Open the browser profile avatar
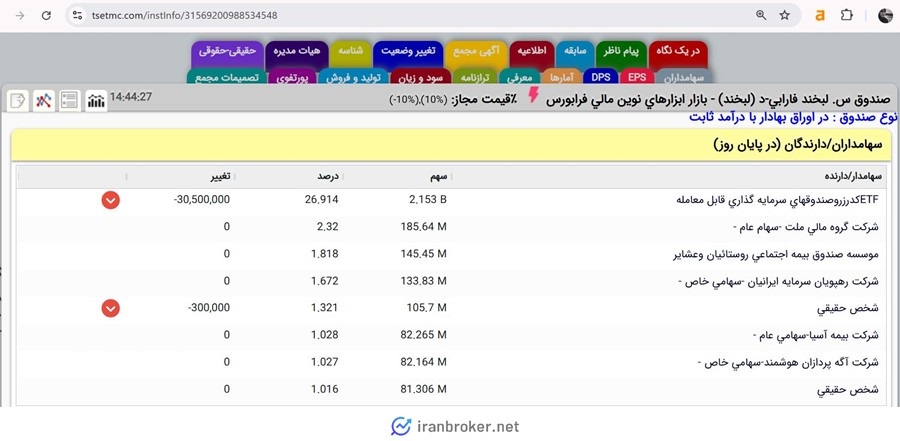Screen dimensions: 900x441 pyautogui.click(x=886, y=16)
